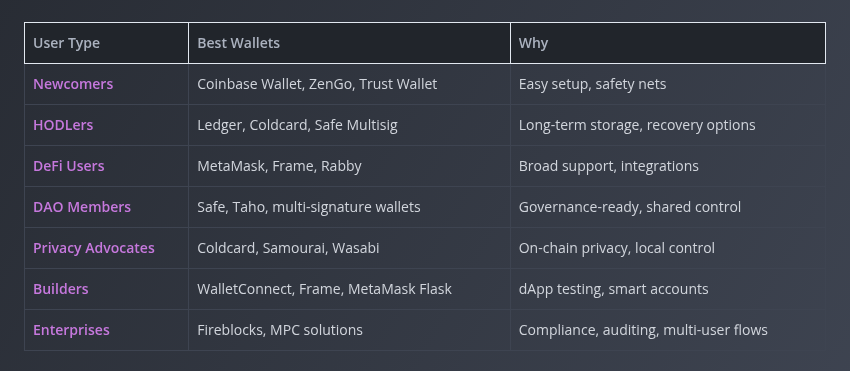Click the Governance-ready, shared control text

630,207
